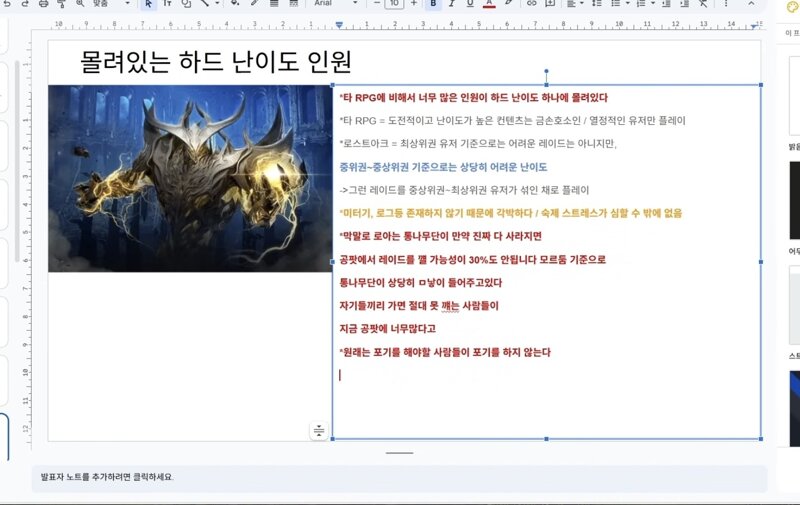This screenshot has height=505, width=800.
Task: Open line and paragraph spacing options
Action: [596, 4]
